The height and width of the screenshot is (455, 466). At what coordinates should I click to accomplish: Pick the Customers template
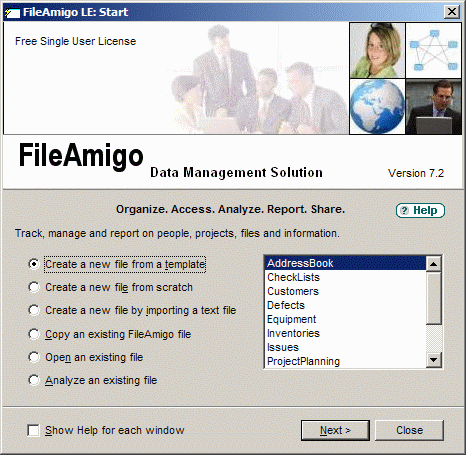click(x=346, y=291)
